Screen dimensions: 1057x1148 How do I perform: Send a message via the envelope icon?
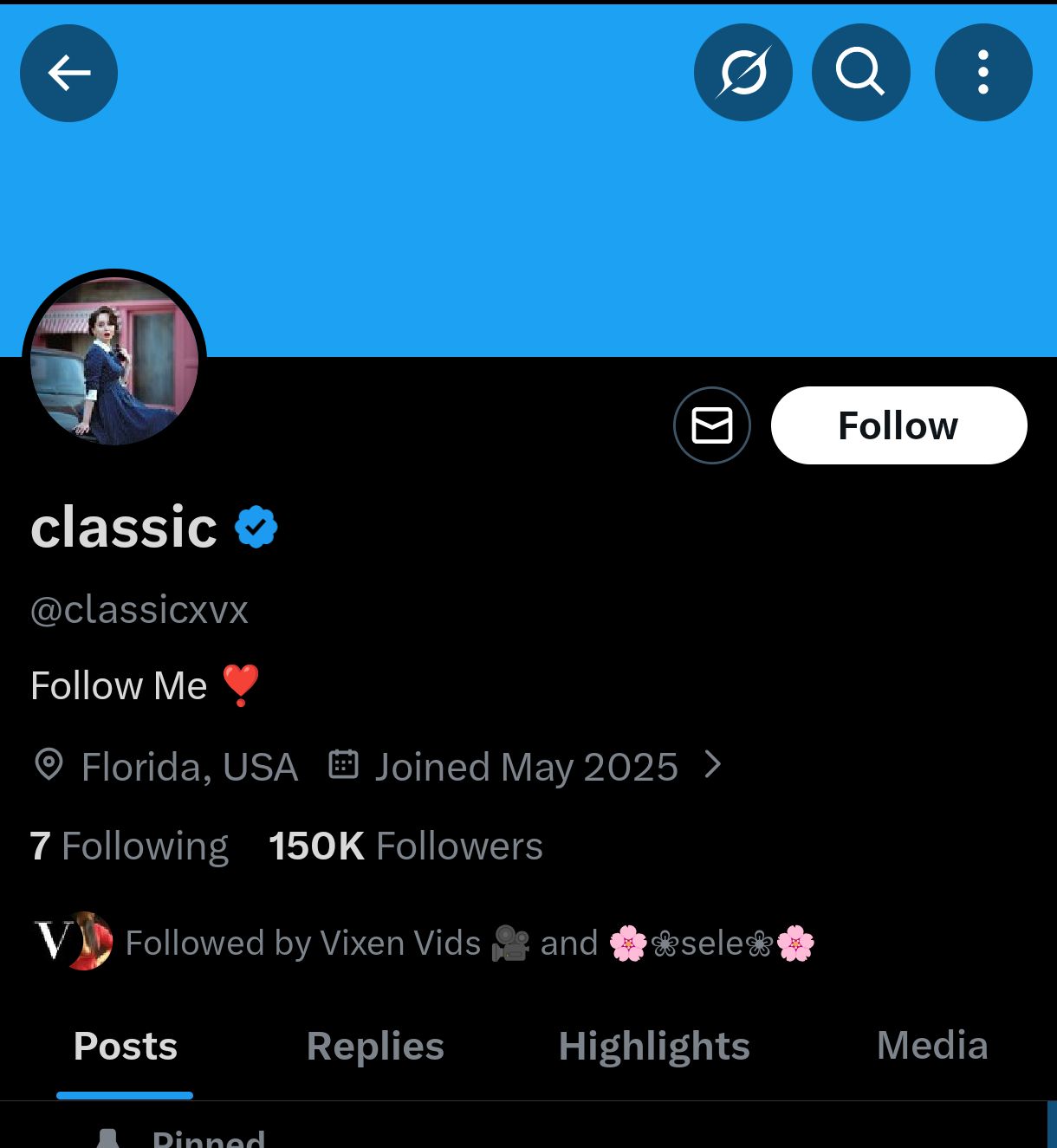tap(711, 425)
